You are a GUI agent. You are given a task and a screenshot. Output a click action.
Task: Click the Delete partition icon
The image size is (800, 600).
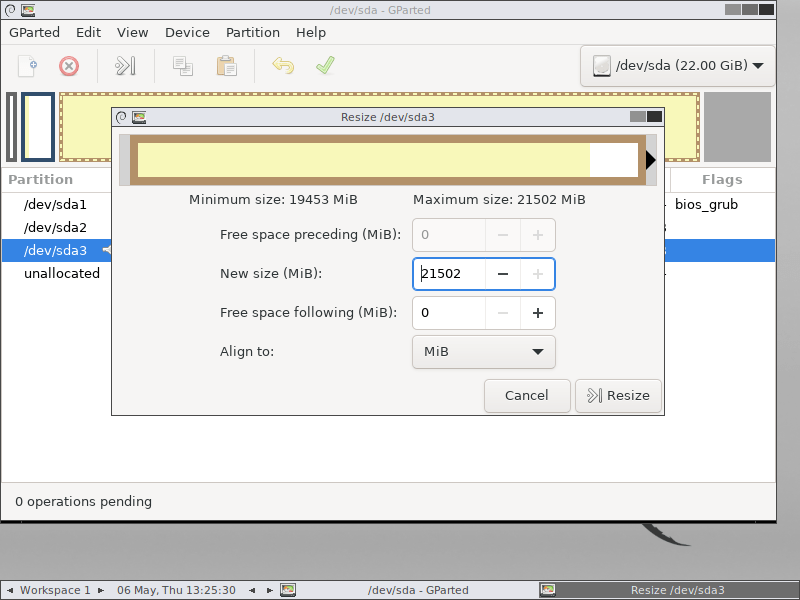pos(68,65)
